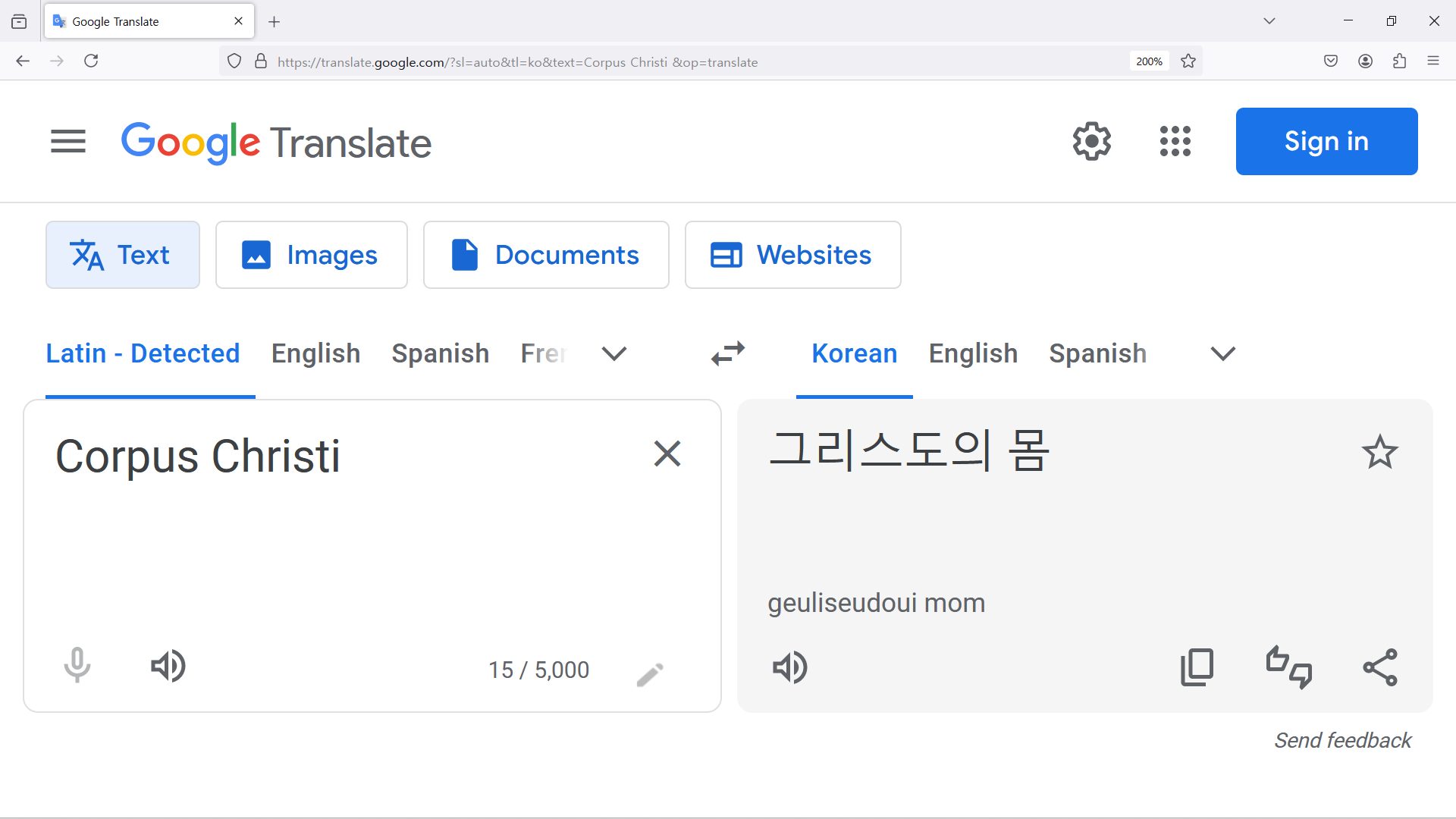Switch to Websites translation
Screen dimensions: 1456x819
[792, 255]
